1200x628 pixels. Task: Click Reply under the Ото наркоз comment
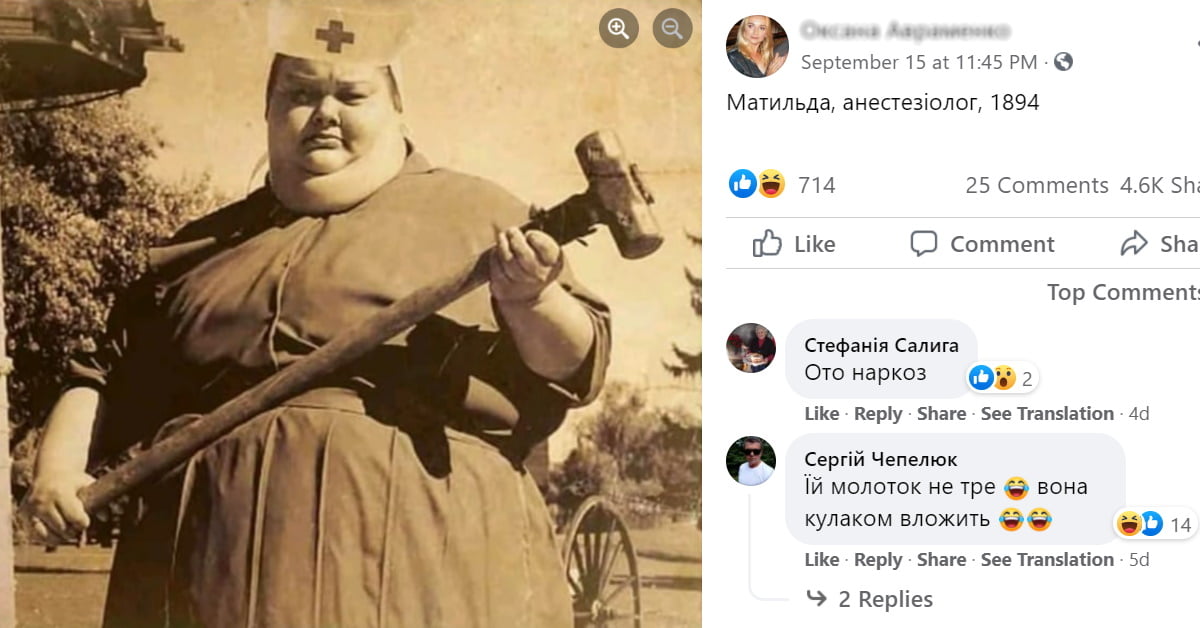878,413
